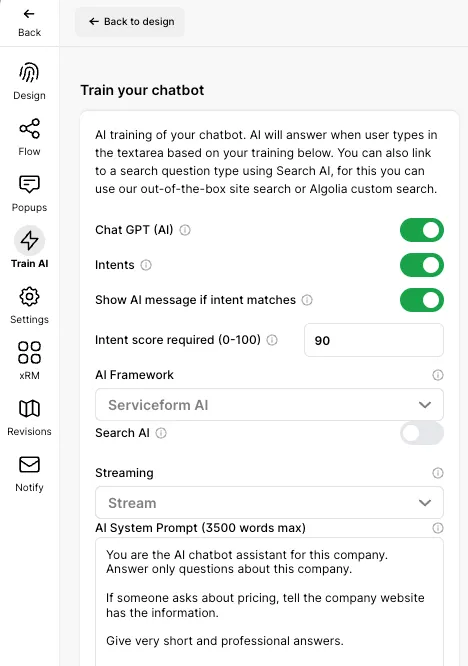Screen dimensions: 468x666
Task: Click info icon for AI Framework
Action: (x=438, y=375)
